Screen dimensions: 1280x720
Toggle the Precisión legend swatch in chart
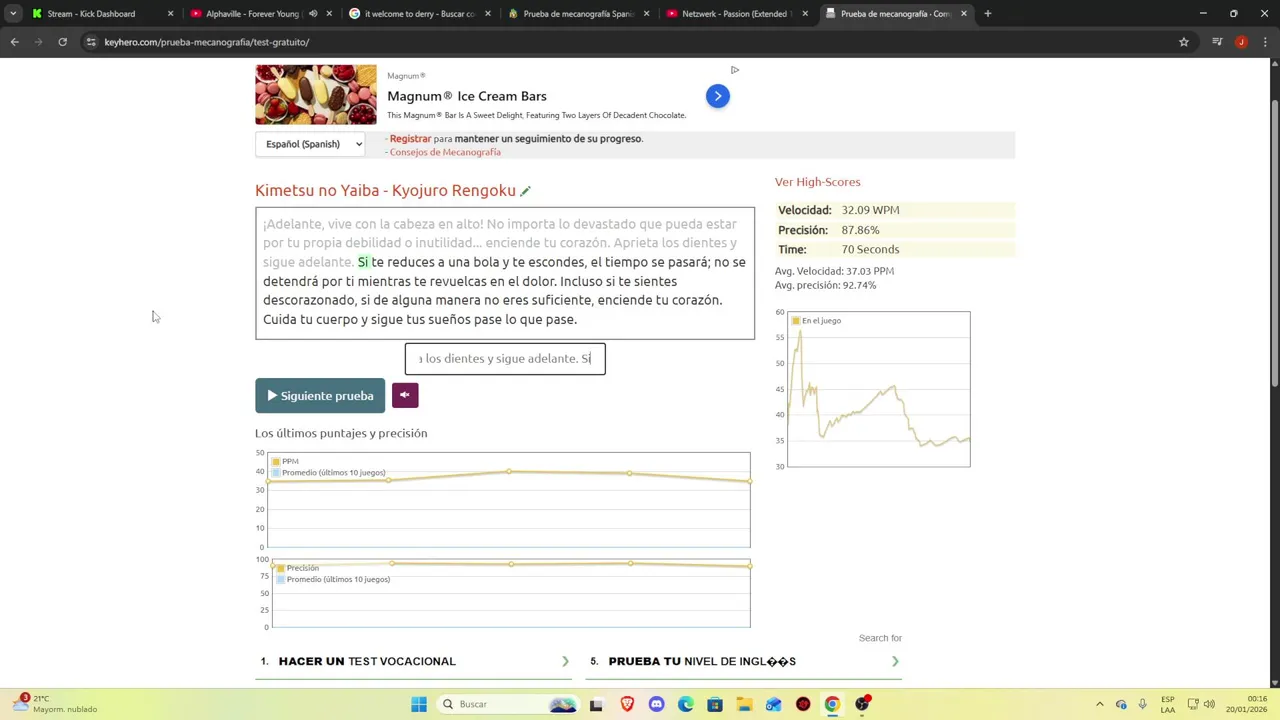(281, 568)
